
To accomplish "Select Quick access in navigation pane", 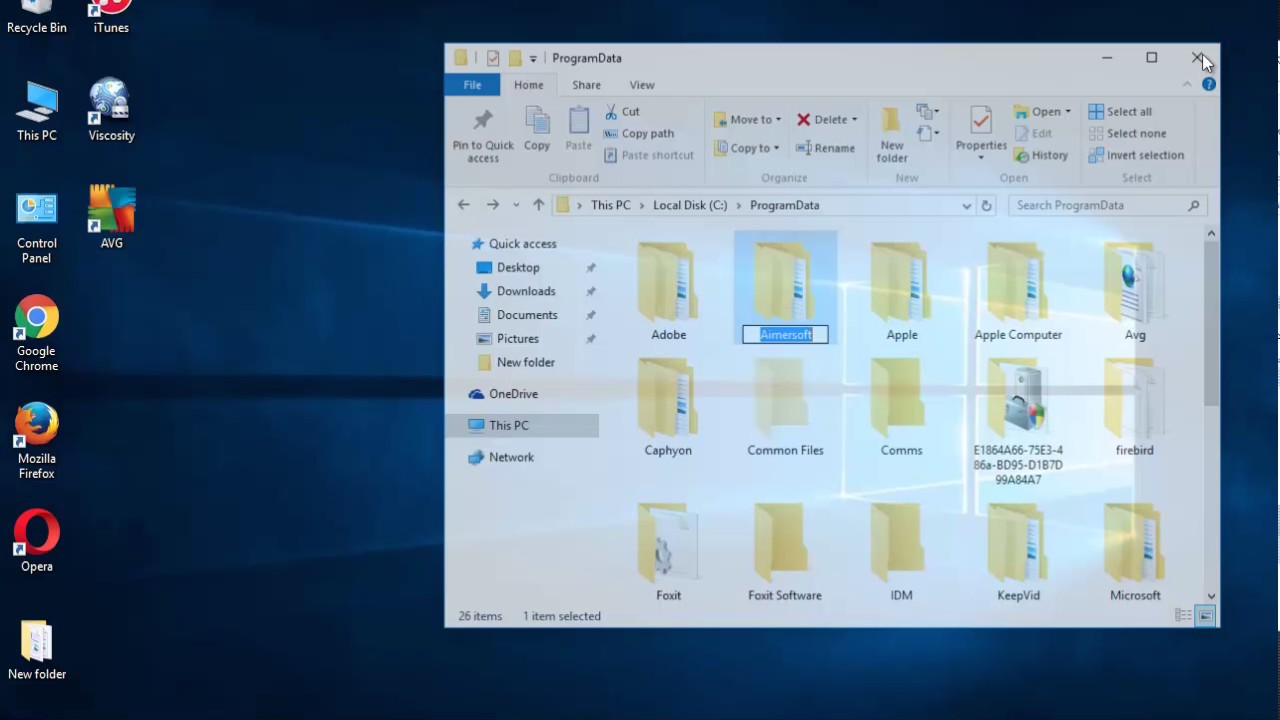I will tap(513, 244).
